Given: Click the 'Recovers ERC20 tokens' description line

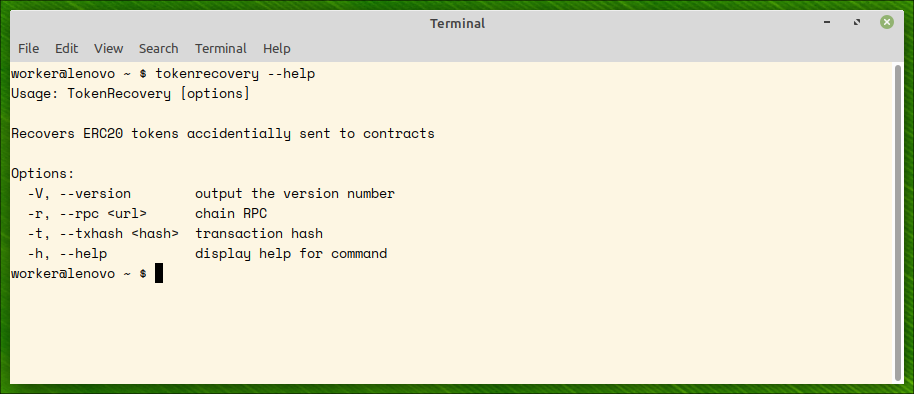Looking at the screenshot, I should [223, 133].
